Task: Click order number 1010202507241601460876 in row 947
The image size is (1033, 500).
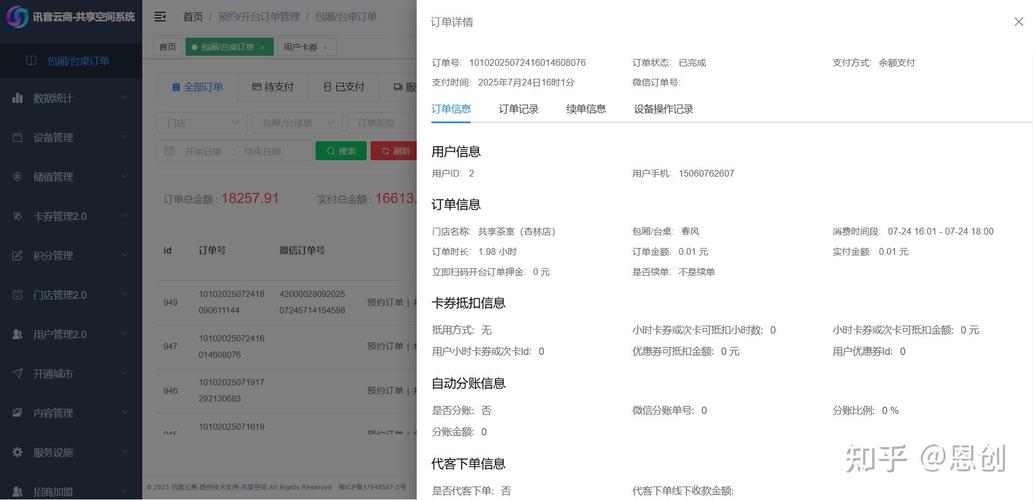Action: tap(231, 346)
